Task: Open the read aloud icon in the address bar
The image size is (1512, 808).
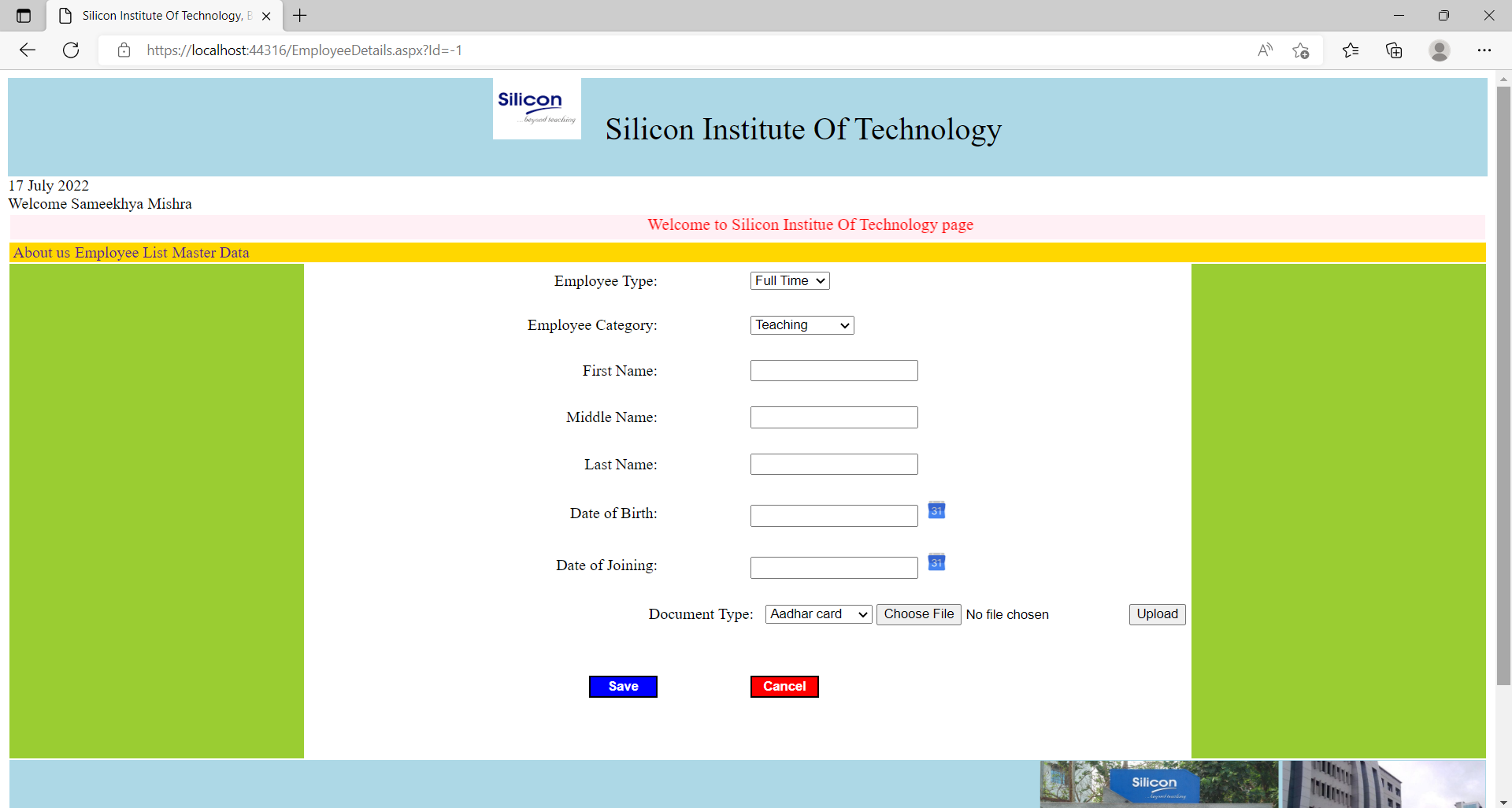Action: pos(1266,50)
